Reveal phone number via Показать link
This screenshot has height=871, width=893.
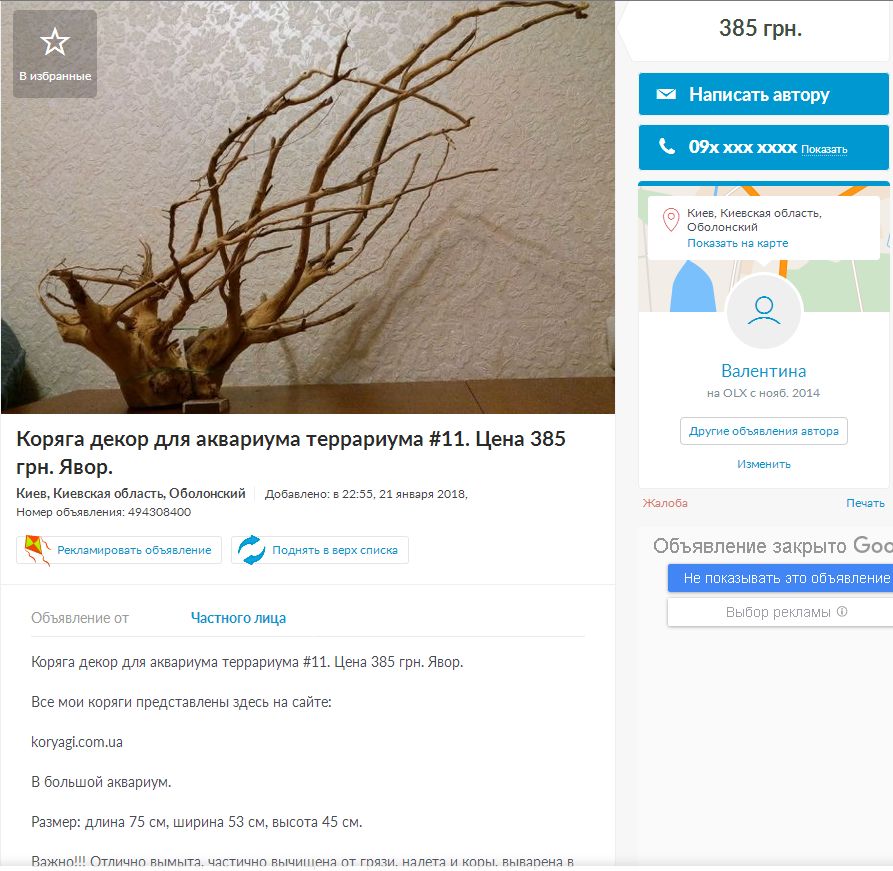pyautogui.click(x=824, y=149)
